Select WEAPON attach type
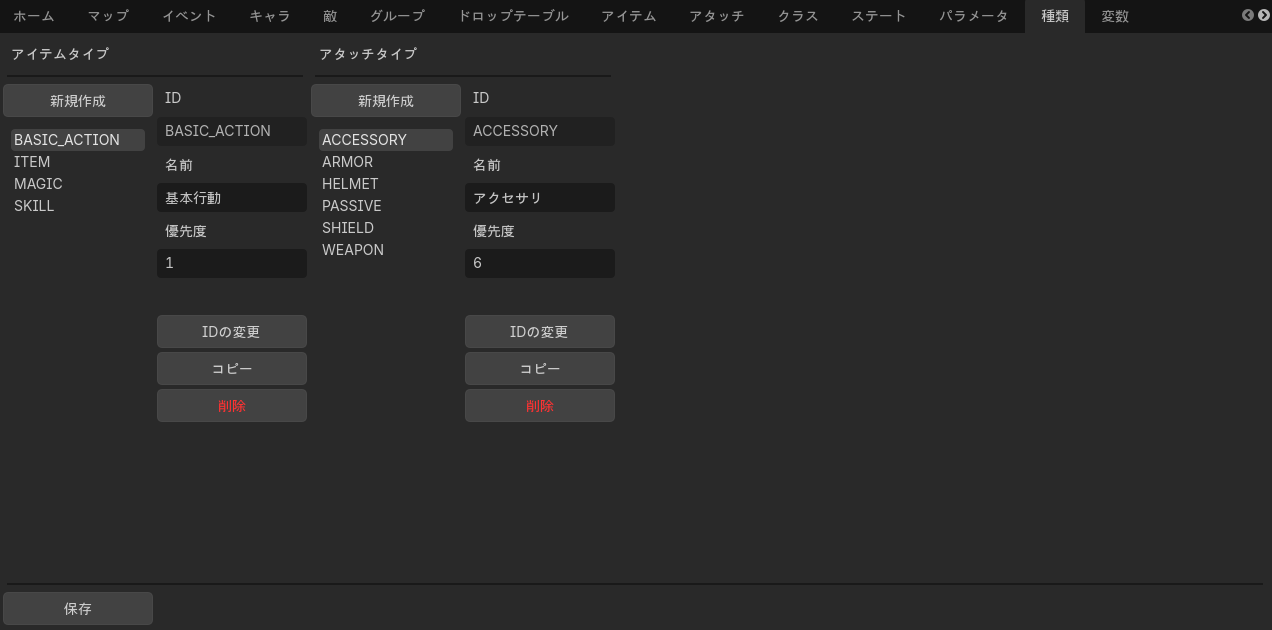 (x=386, y=250)
